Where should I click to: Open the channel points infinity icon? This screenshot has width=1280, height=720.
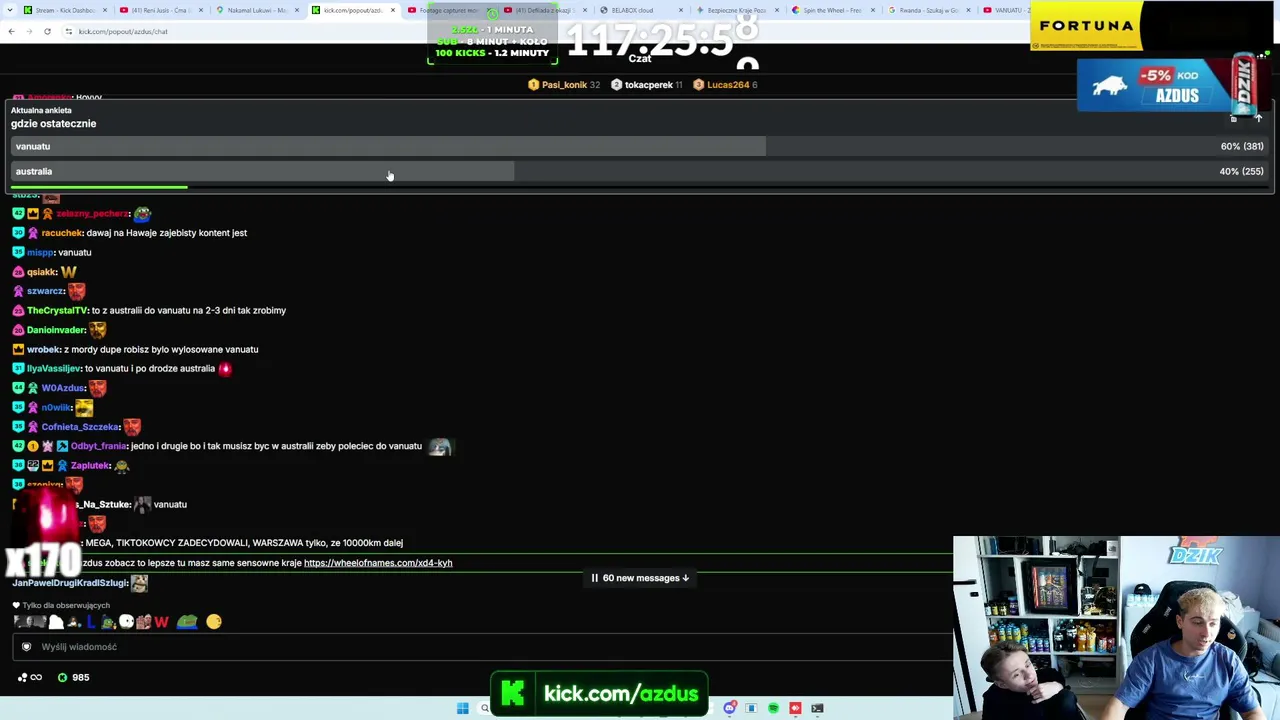click(30, 677)
